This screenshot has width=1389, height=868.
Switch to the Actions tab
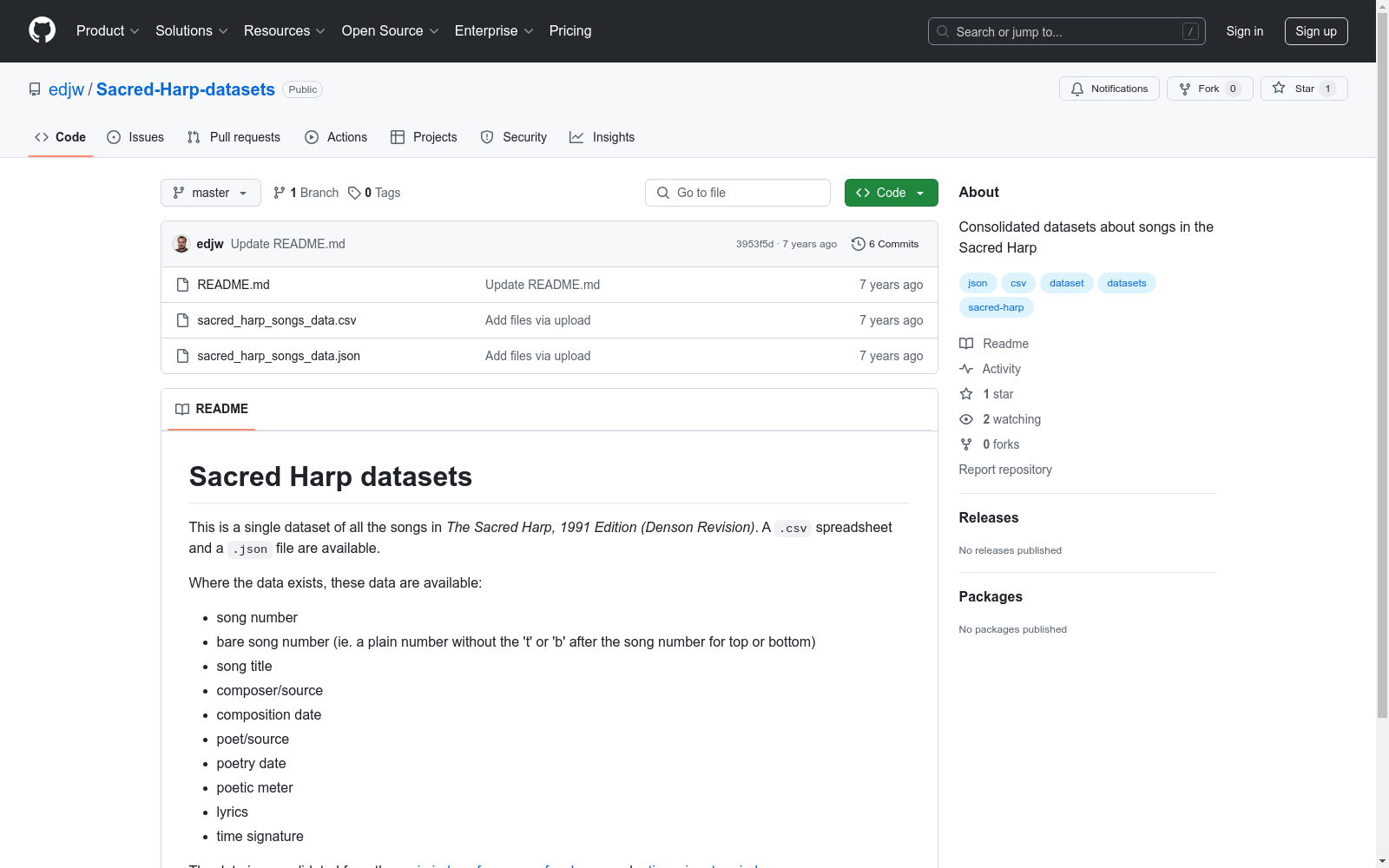[x=336, y=137]
